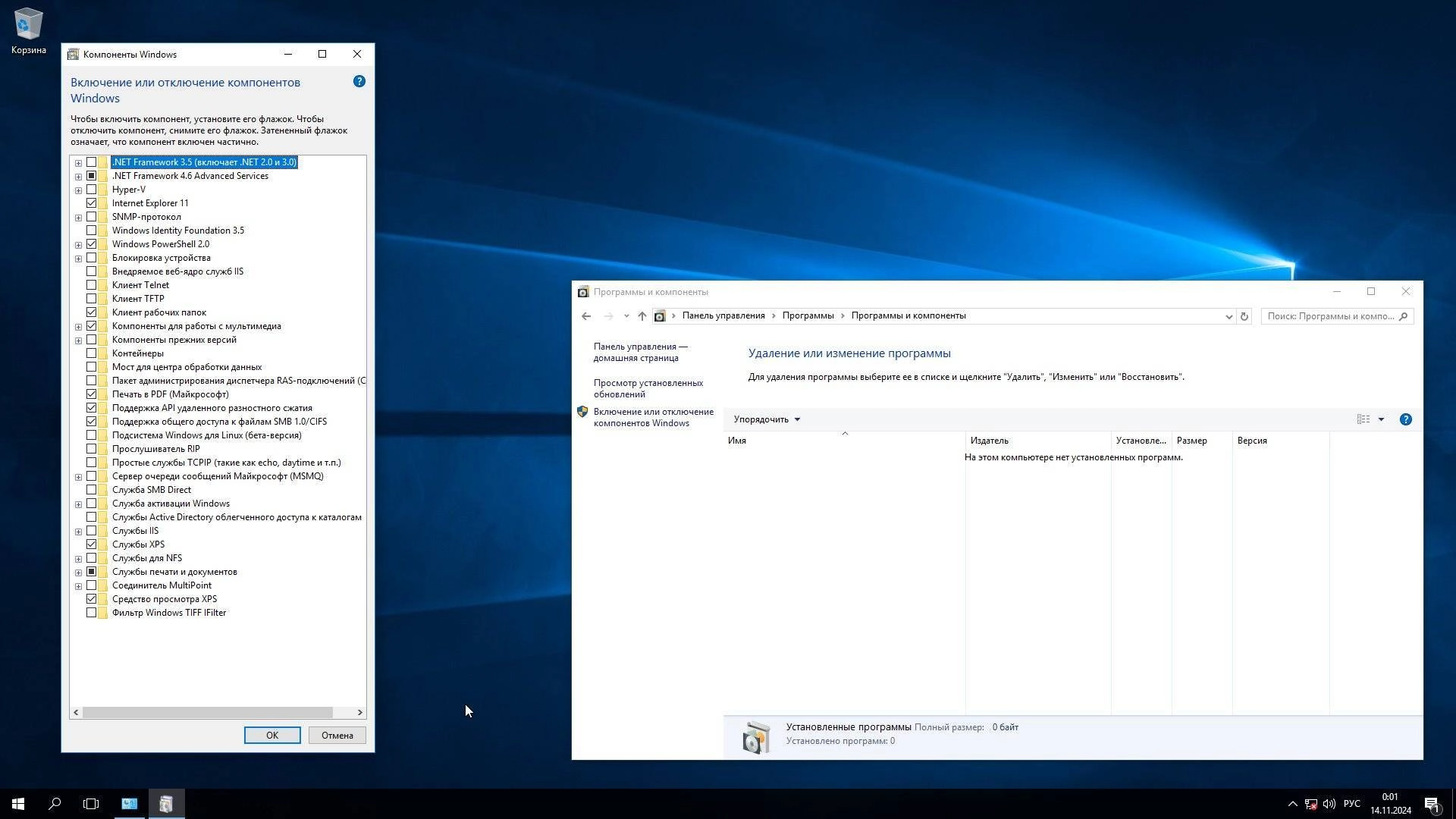Expand the Службы IIS node
The width and height of the screenshot is (1456, 819).
click(x=78, y=532)
